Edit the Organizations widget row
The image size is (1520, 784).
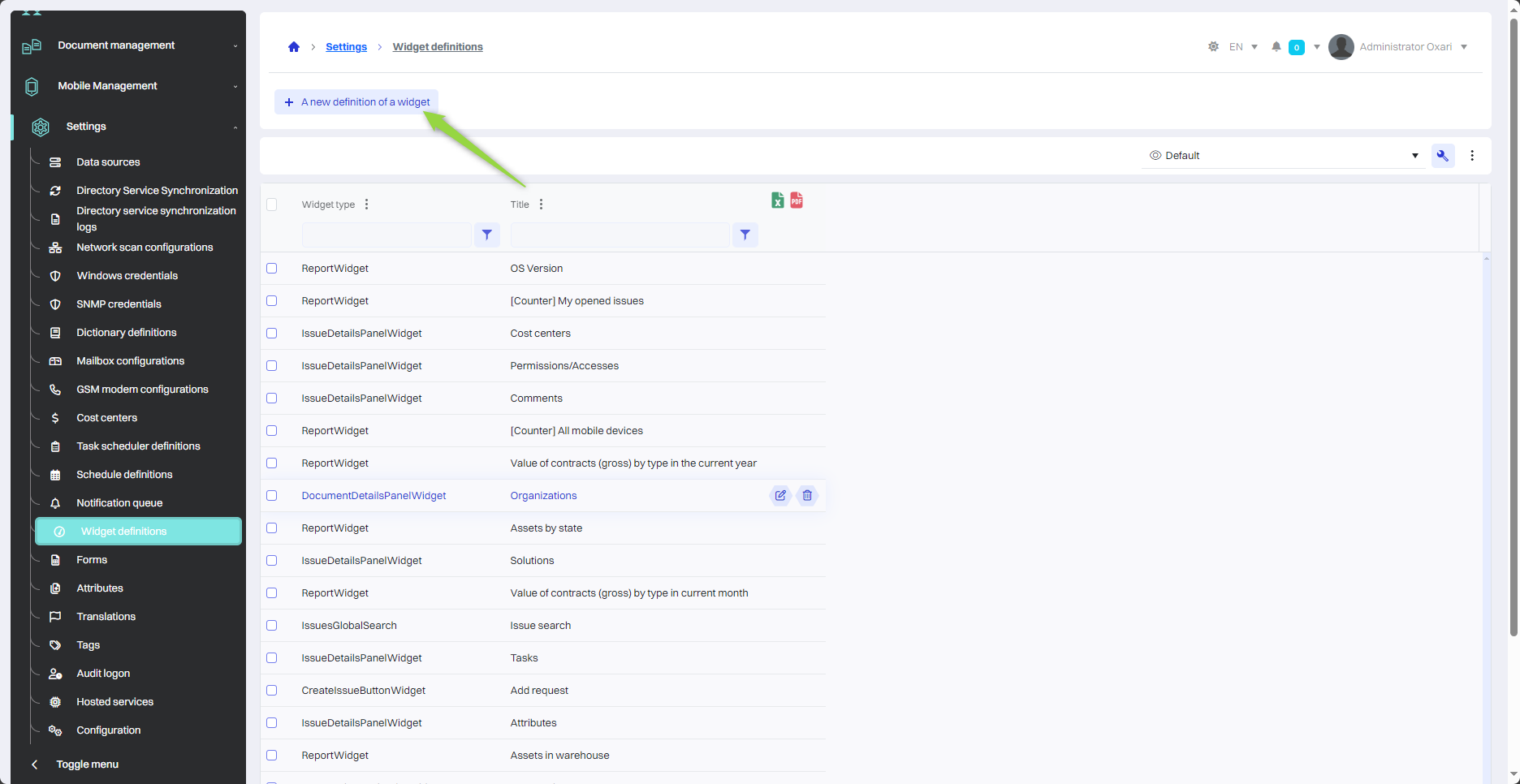[x=779, y=495]
